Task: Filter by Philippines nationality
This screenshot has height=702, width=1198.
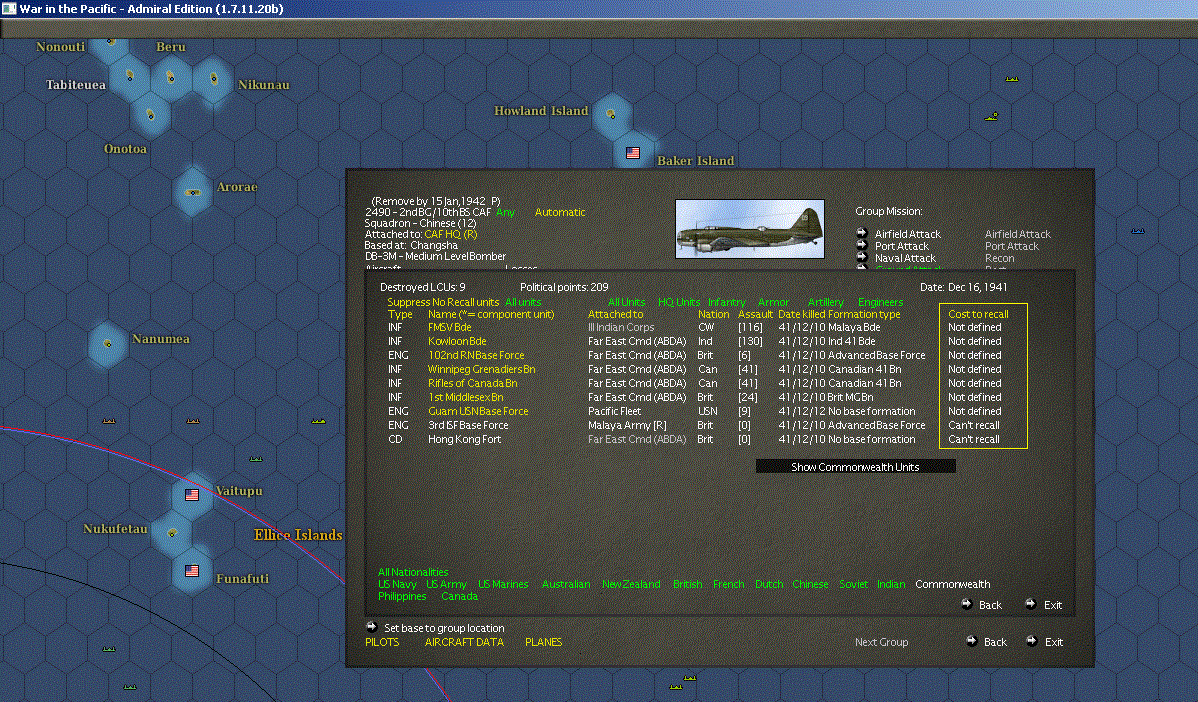Action: point(402,597)
